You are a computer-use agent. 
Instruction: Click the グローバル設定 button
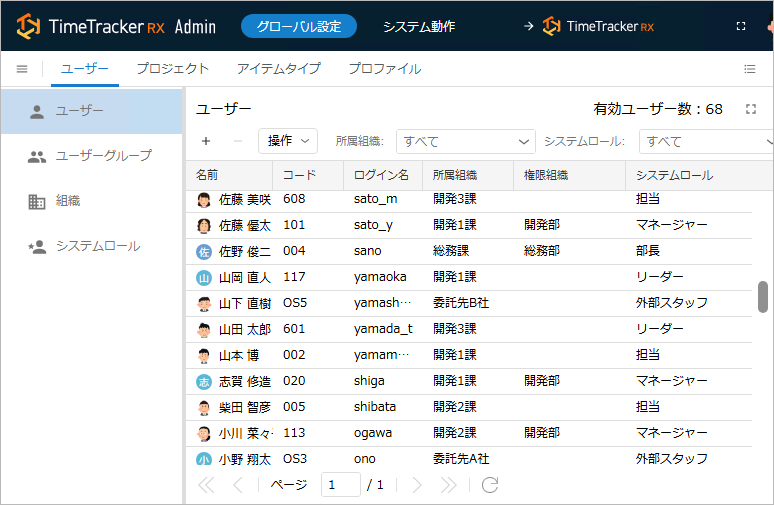[299, 26]
